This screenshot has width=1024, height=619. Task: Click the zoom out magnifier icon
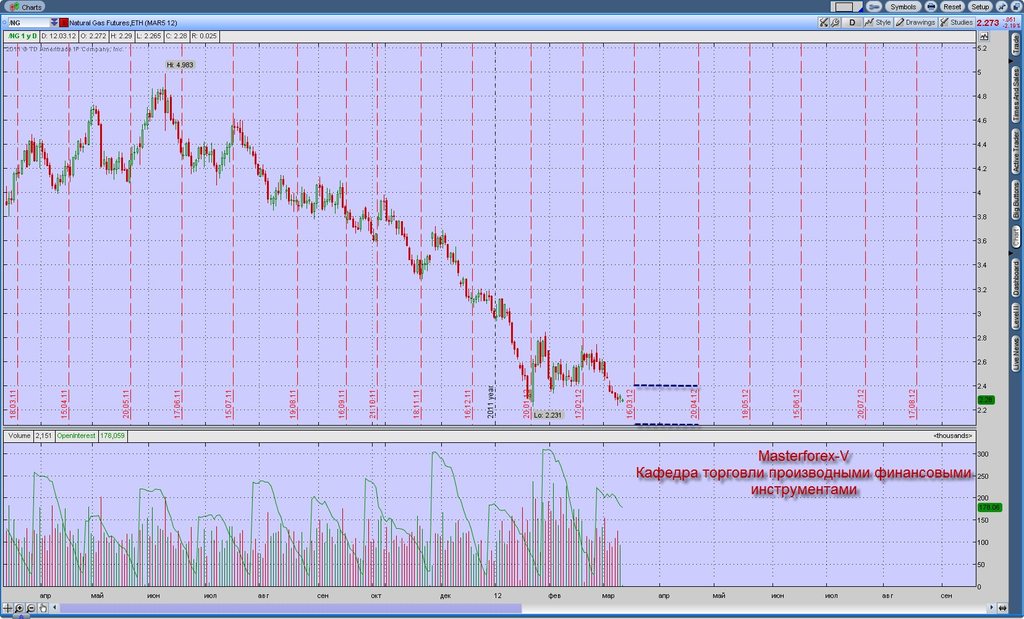point(31,609)
